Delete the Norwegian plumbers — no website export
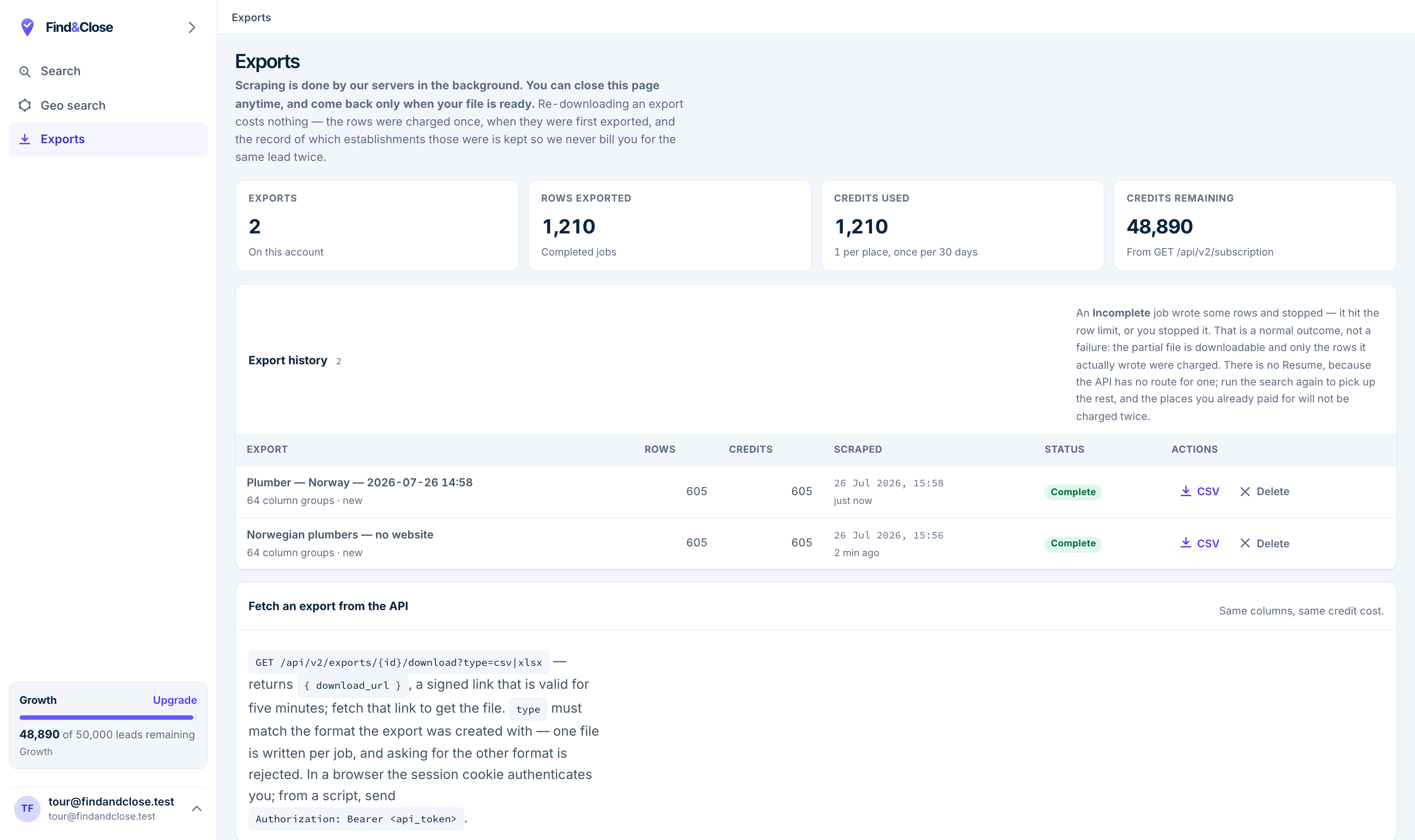 click(x=1265, y=543)
